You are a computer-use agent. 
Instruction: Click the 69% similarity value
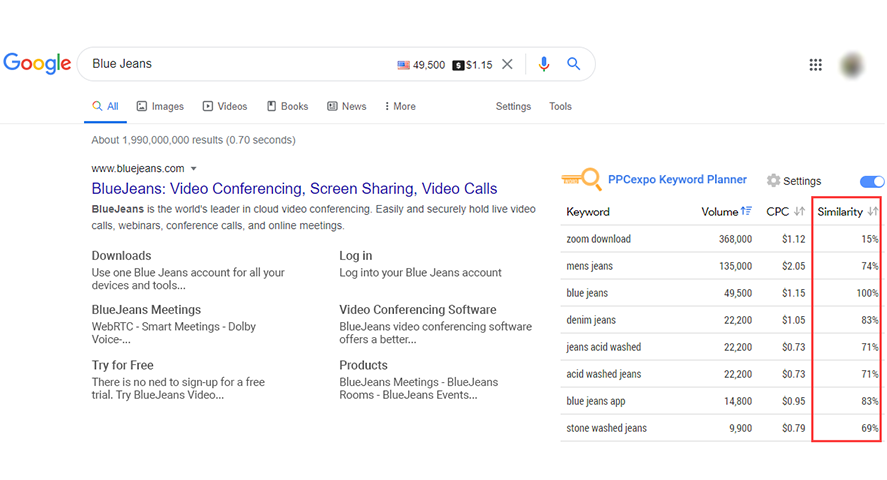click(x=869, y=429)
